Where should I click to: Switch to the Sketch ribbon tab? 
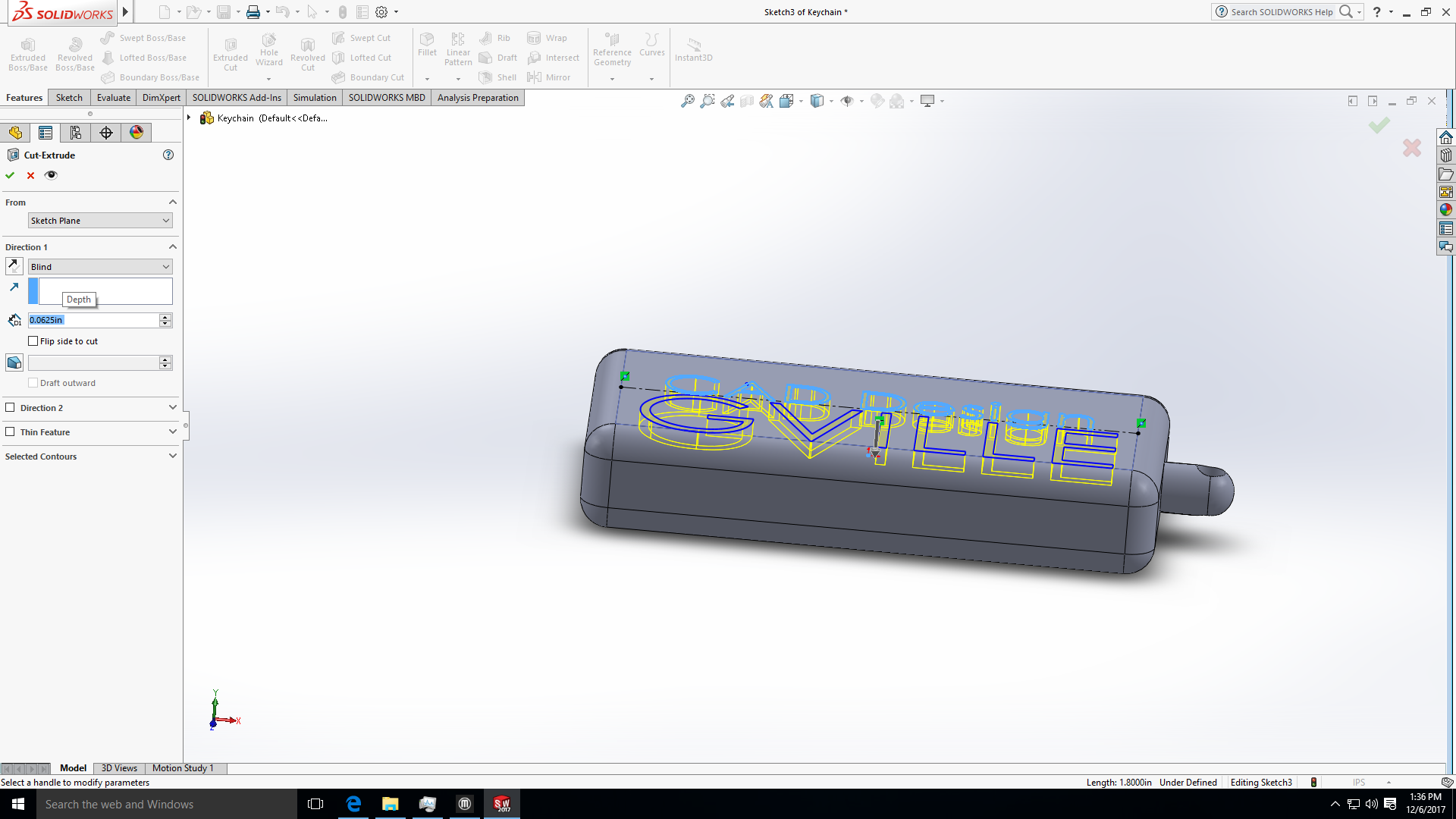click(x=68, y=97)
